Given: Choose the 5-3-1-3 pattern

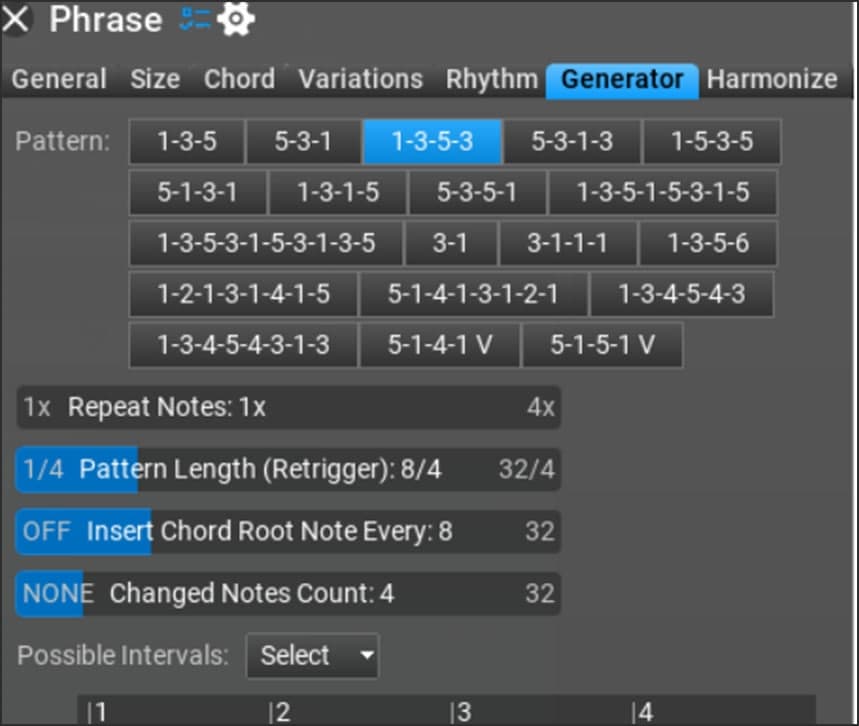Looking at the screenshot, I should (572, 142).
